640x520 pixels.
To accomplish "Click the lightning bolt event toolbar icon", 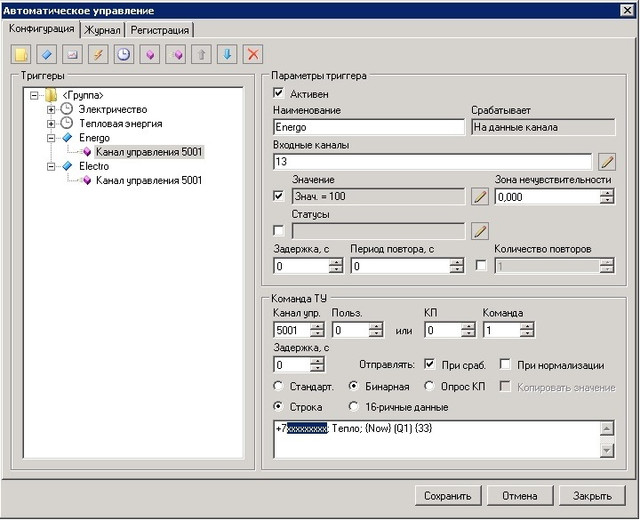I will coord(98,54).
